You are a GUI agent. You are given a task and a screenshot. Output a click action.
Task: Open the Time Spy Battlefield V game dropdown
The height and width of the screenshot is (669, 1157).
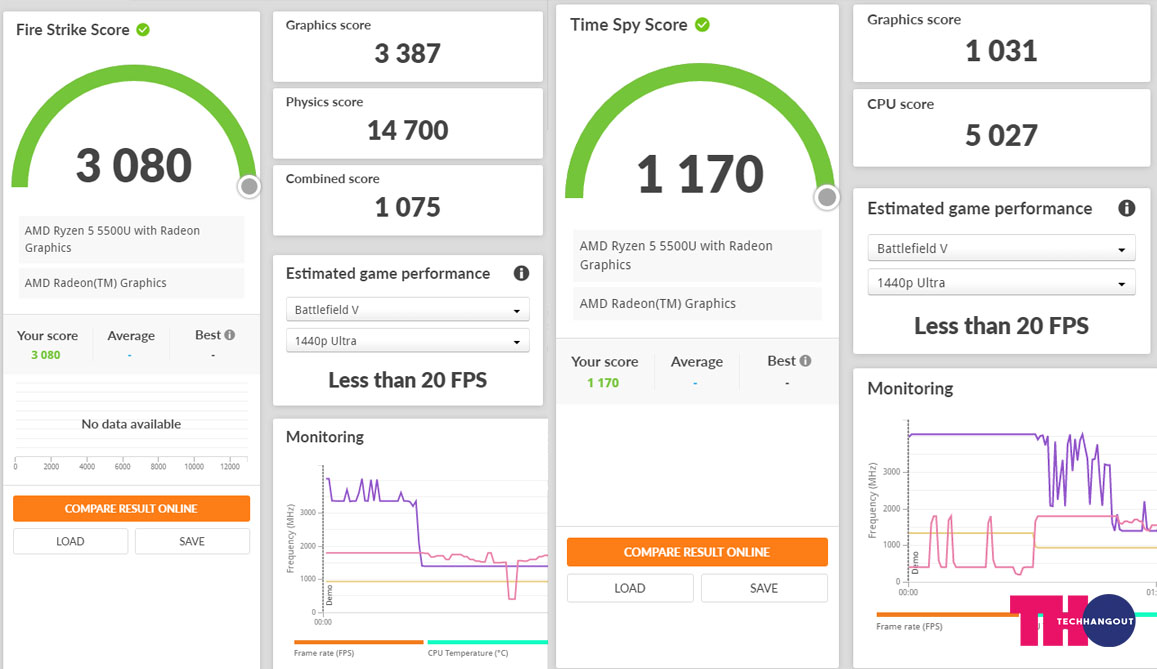(1001, 249)
